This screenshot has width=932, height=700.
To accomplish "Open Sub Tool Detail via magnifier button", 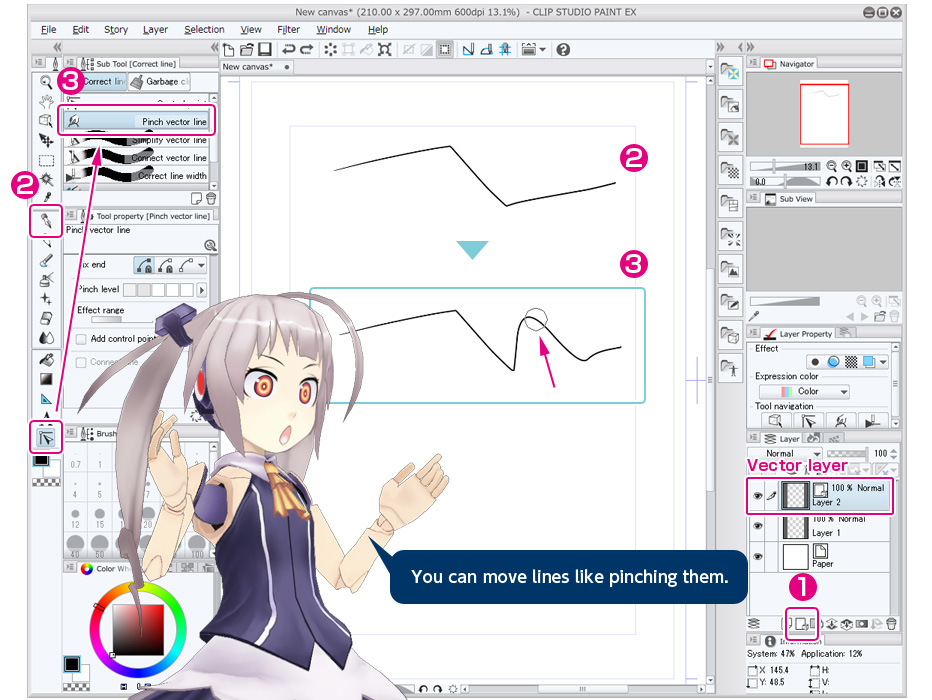I will pos(210,245).
